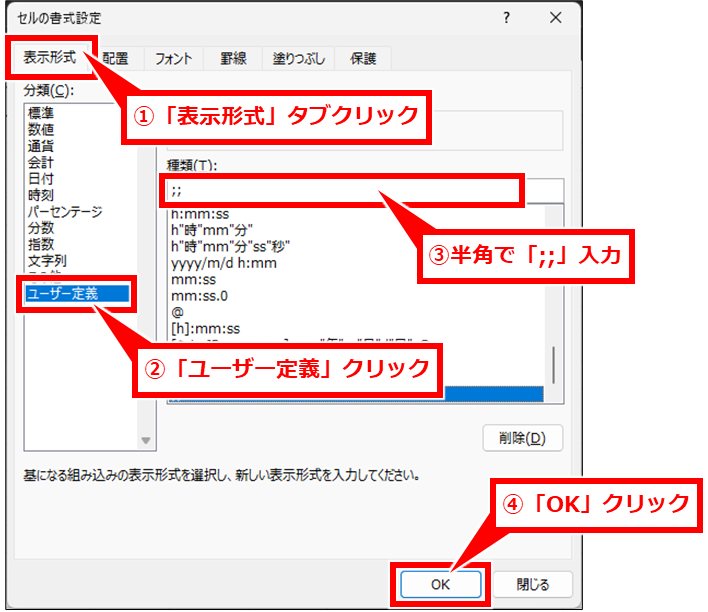This screenshot has height=612, width=708.
Task: Pick h"時"mm"分"ss"秒" format
Action: pyautogui.click(x=230, y=246)
